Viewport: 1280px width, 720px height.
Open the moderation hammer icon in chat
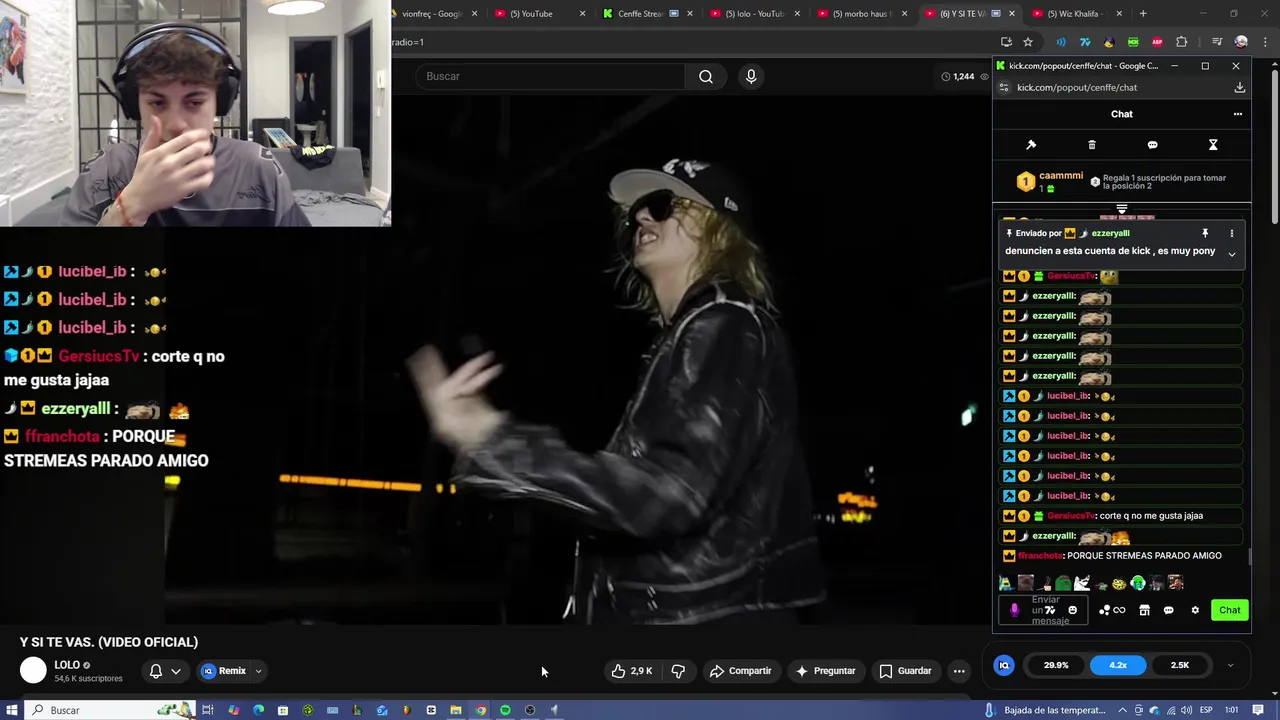point(1031,145)
